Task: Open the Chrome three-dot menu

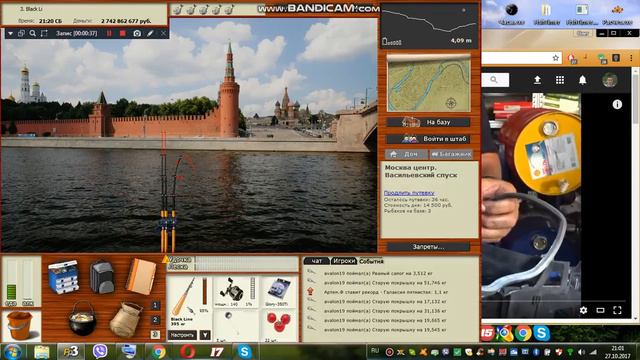Action: (x=631, y=58)
